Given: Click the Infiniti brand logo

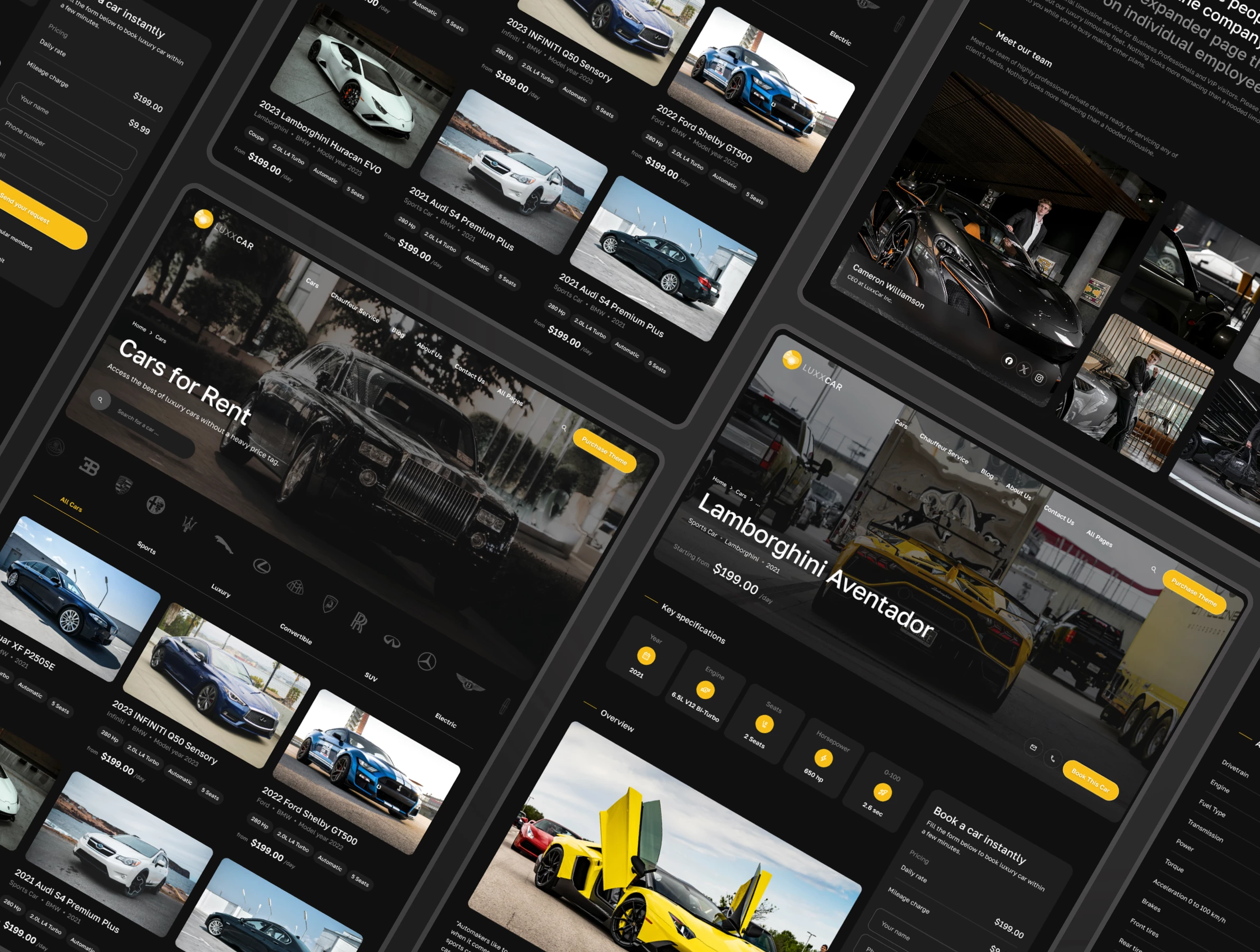Looking at the screenshot, I should click(392, 642).
